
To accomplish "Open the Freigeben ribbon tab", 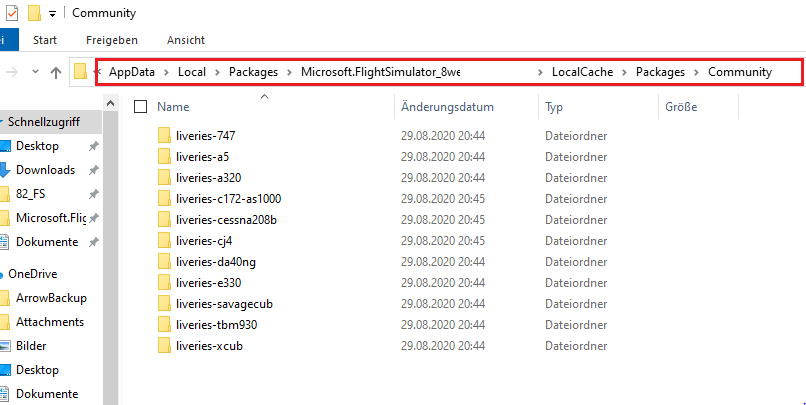I will coord(112,40).
